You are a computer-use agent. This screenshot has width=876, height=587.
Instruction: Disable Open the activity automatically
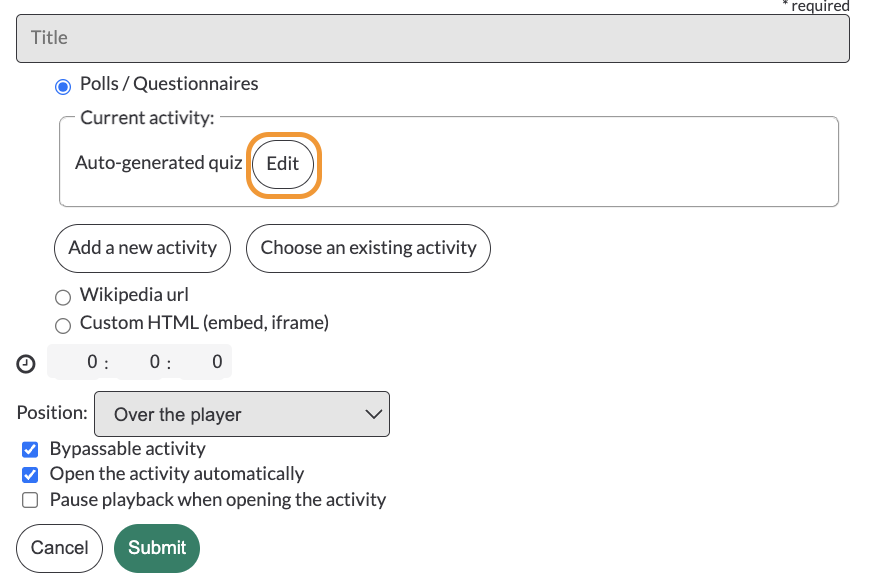coord(30,475)
